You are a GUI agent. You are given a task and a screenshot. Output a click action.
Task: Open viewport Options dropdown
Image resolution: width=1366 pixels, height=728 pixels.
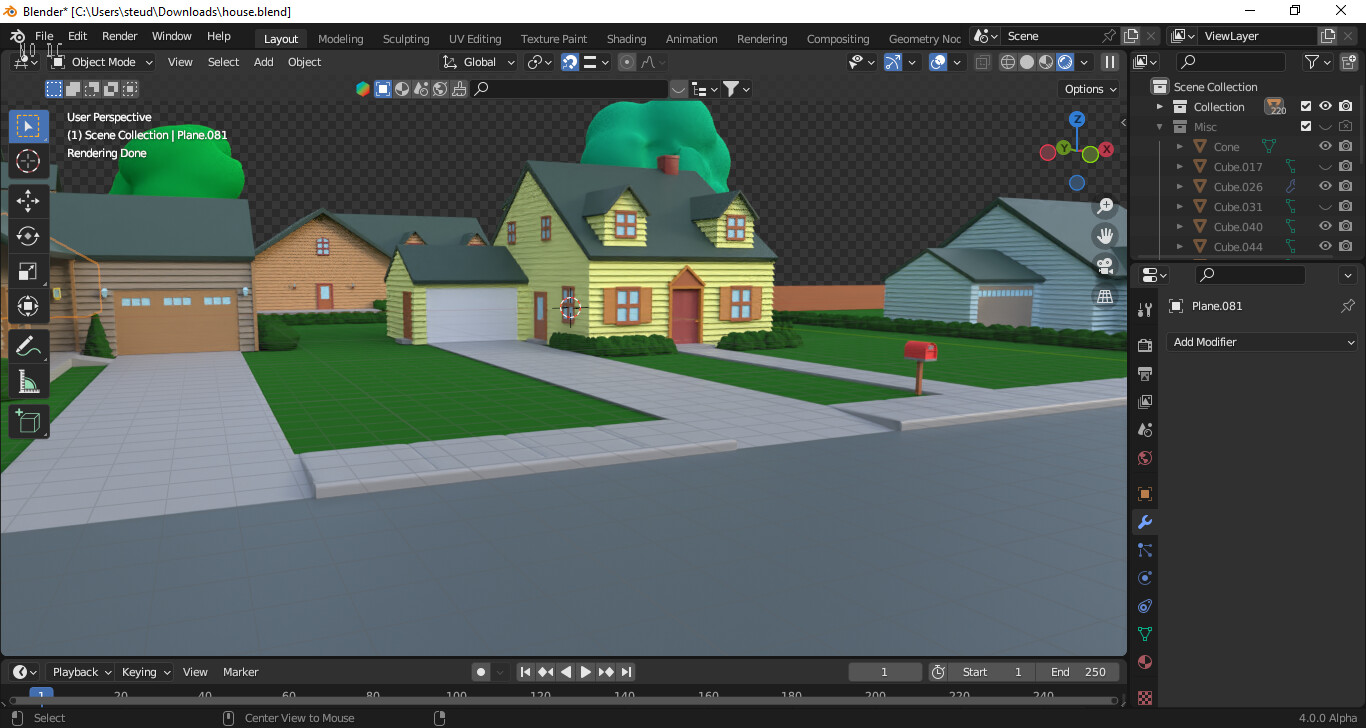point(1089,89)
